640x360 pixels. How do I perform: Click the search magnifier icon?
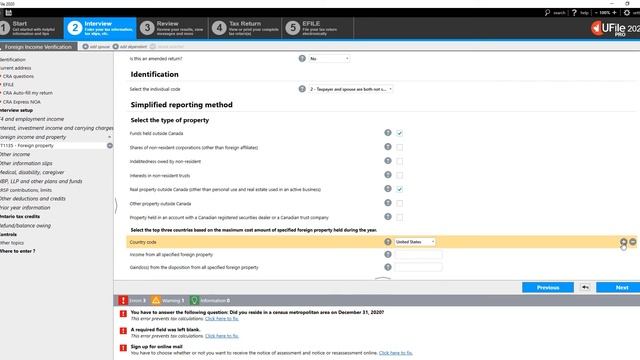point(547,13)
